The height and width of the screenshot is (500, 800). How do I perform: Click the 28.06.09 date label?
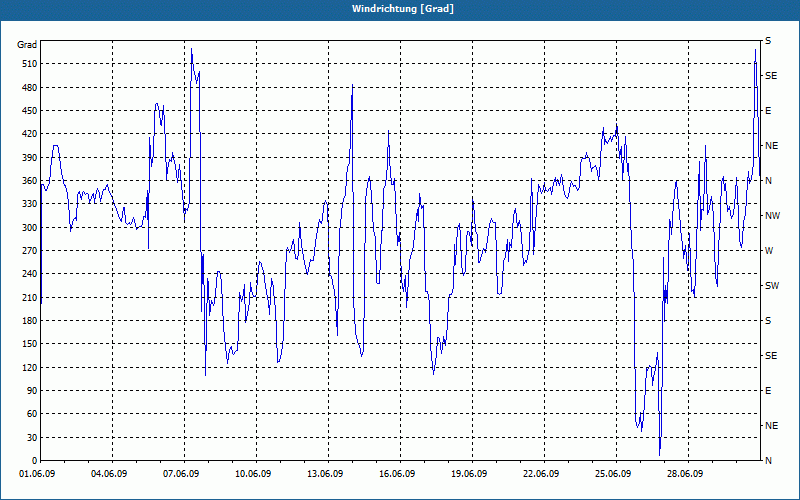point(685,474)
